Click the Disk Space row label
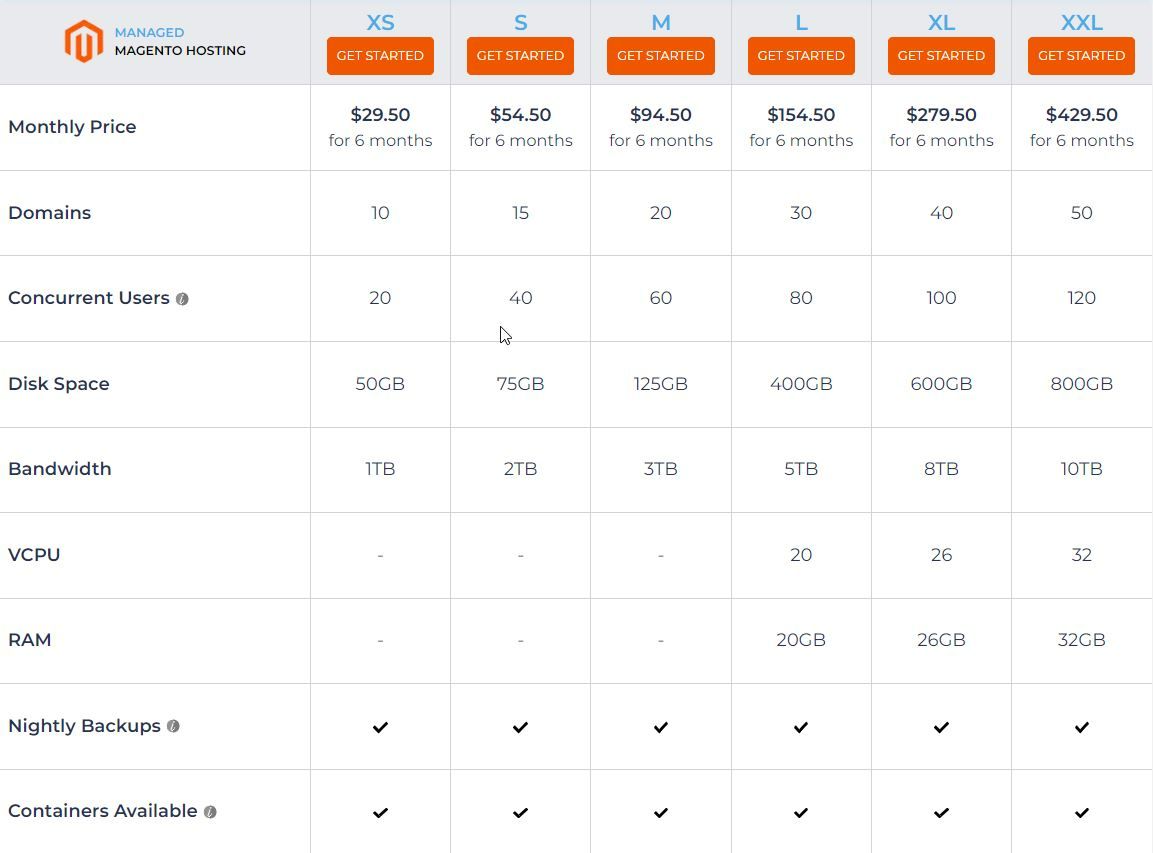1153x853 pixels. pos(60,383)
